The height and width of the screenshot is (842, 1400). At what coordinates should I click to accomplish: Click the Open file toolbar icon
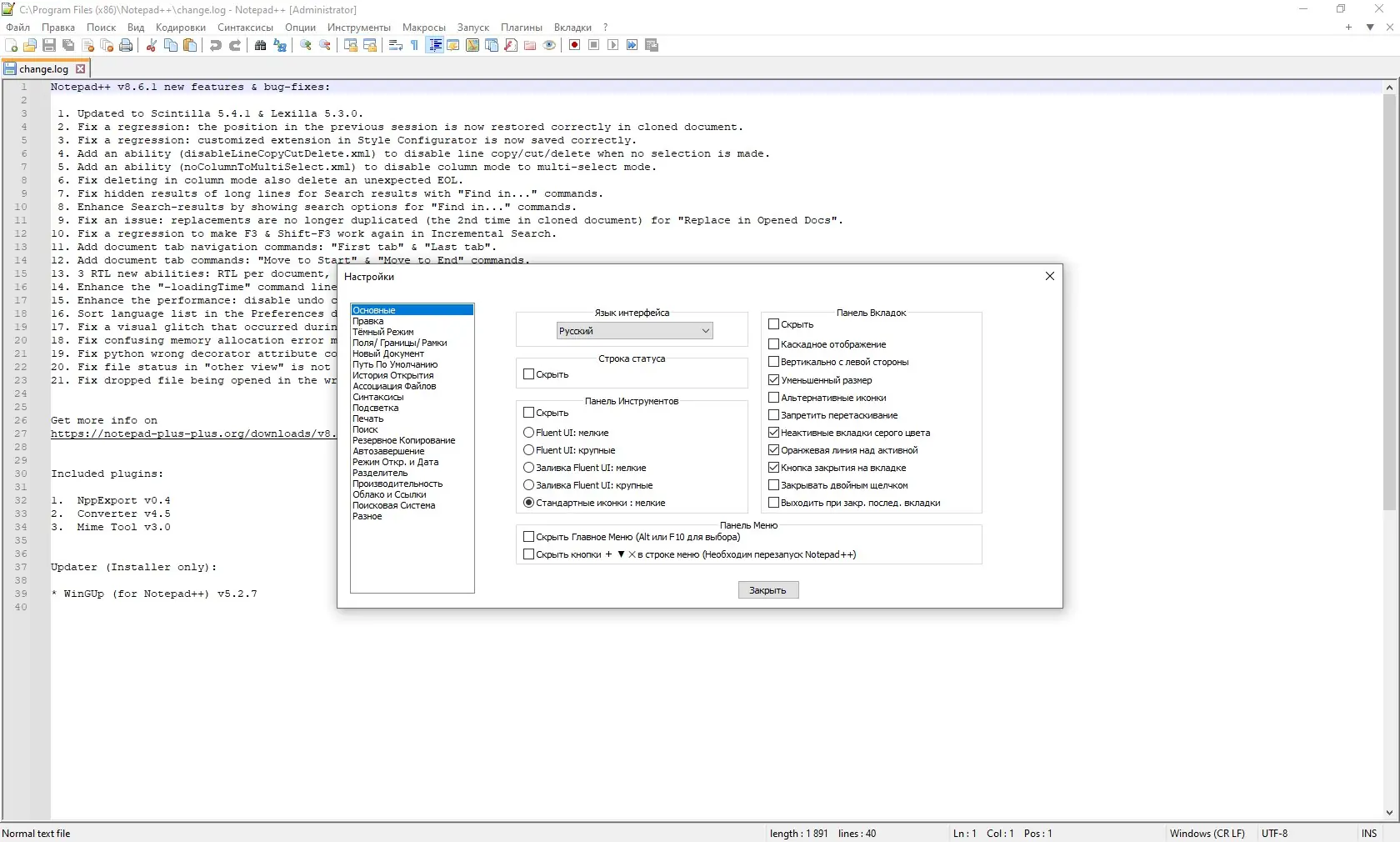click(30, 45)
